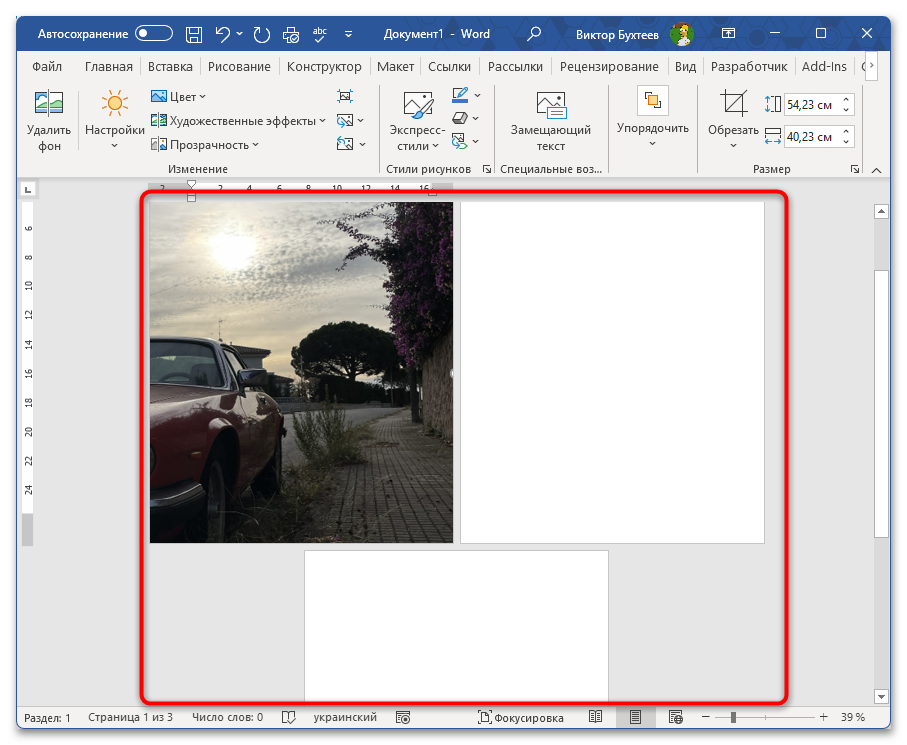Open Picture Effects icon in styles group
Screen dimensions: 907x745
point(460,118)
